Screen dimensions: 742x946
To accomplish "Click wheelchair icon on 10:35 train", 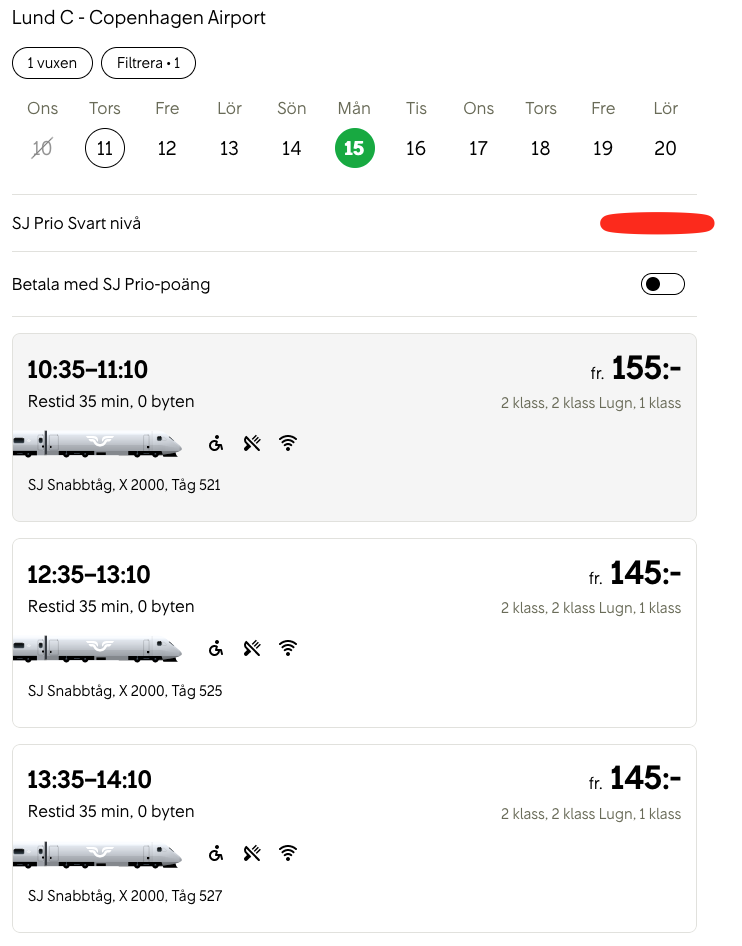I will coord(216,443).
